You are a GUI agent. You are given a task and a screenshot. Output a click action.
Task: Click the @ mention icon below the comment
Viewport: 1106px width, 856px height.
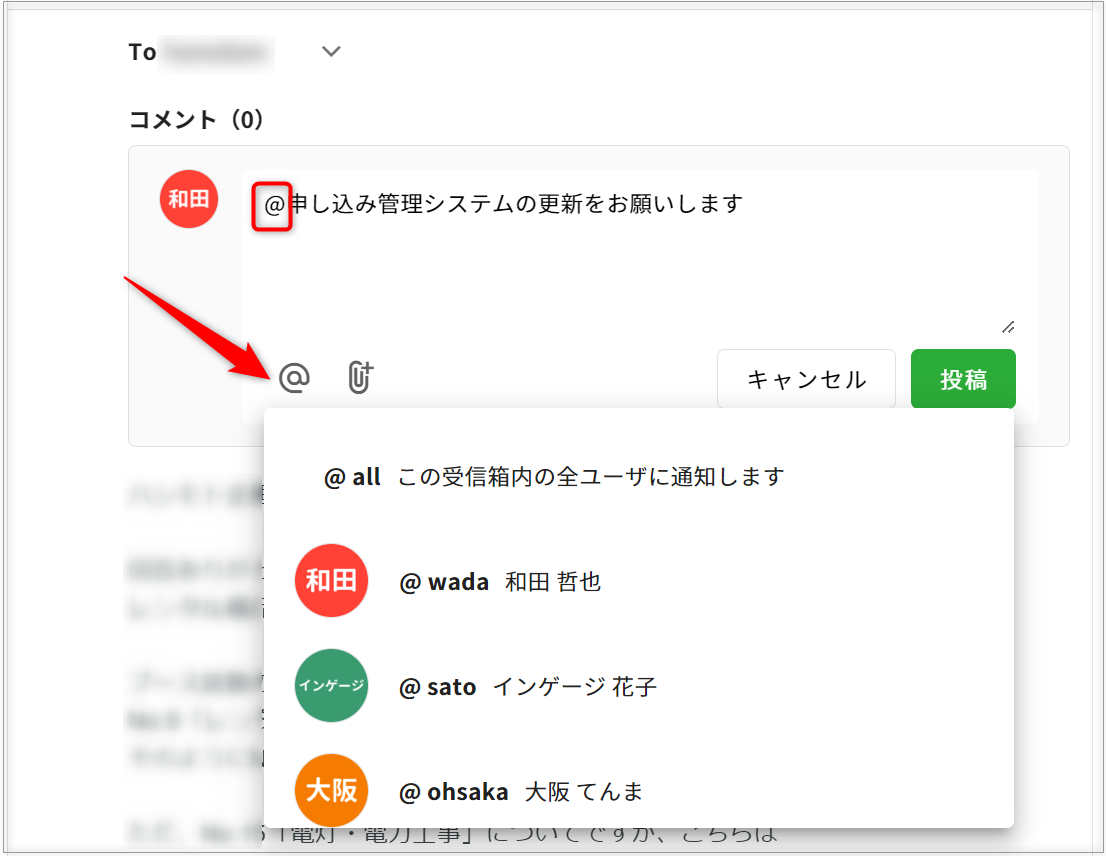pyautogui.click(x=294, y=378)
